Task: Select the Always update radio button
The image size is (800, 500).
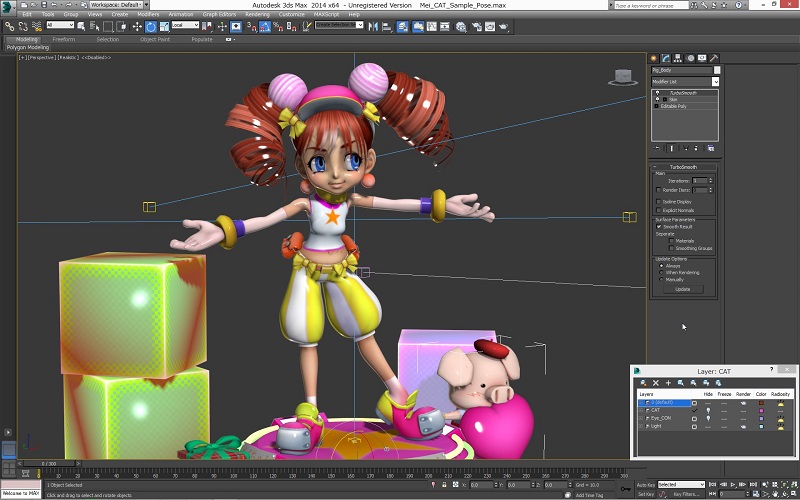Action: 662,266
